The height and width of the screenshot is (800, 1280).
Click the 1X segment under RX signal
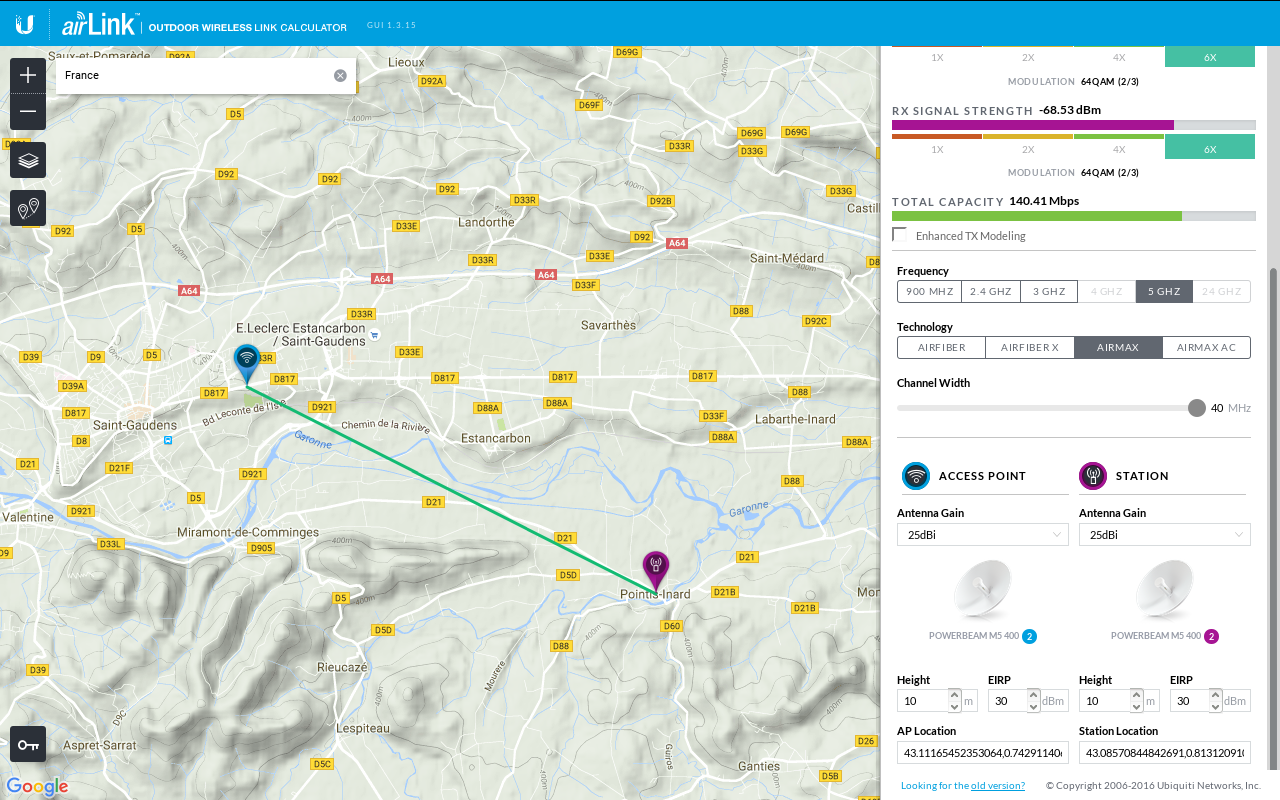click(937, 149)
